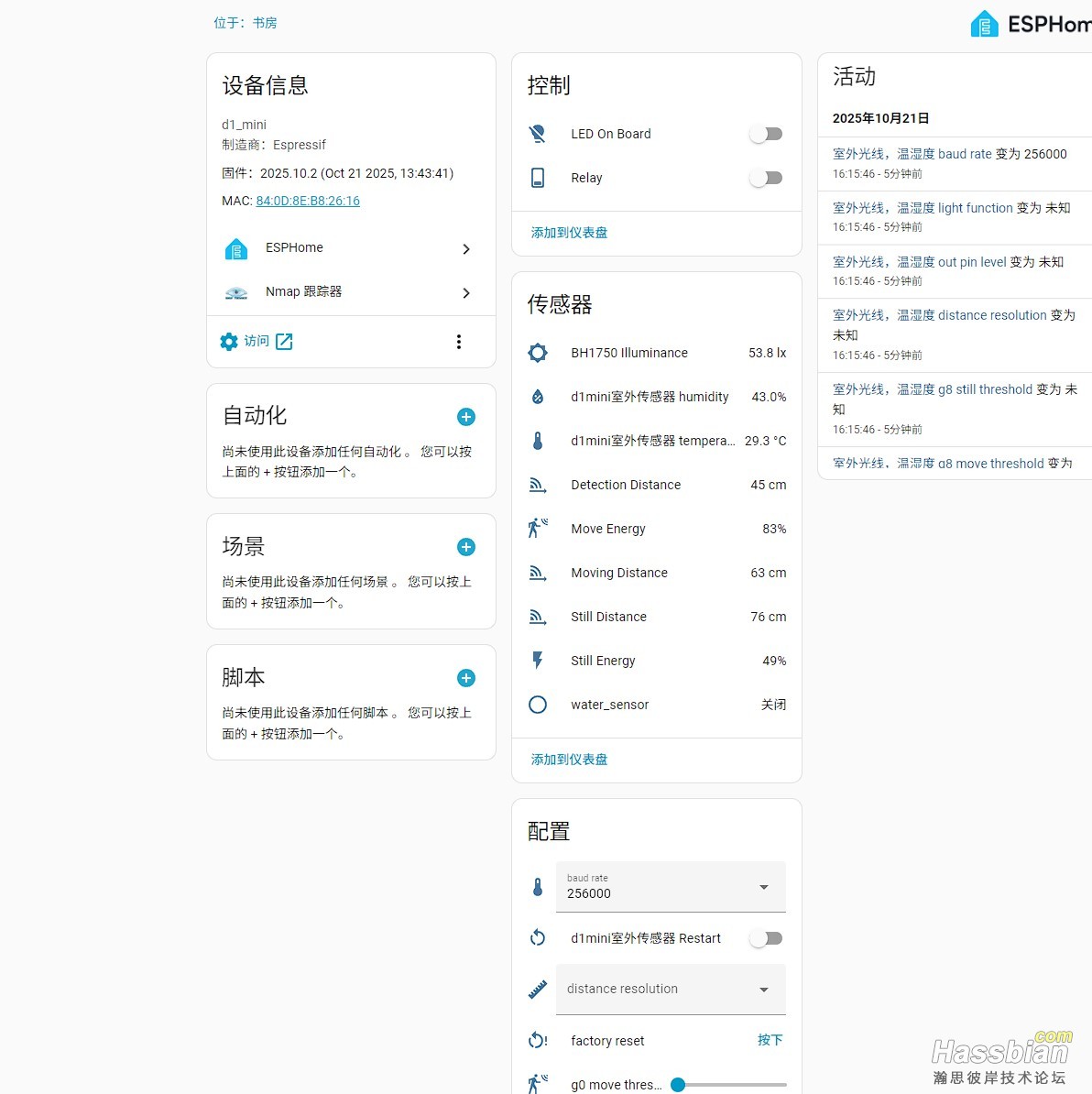
Task: Click the BH1750 Illuminance sensor icon
Action: [538, 353]
